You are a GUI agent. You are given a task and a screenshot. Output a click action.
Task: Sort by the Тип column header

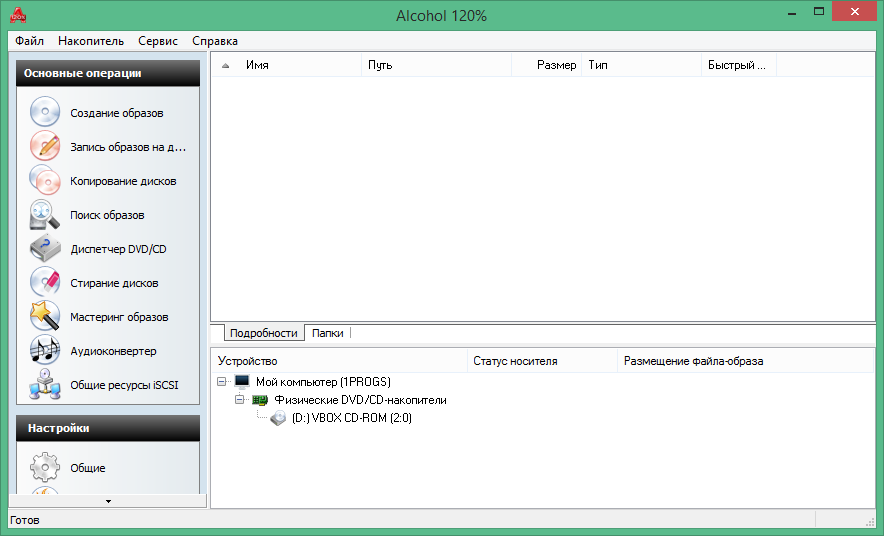click(x=642, y=65)
